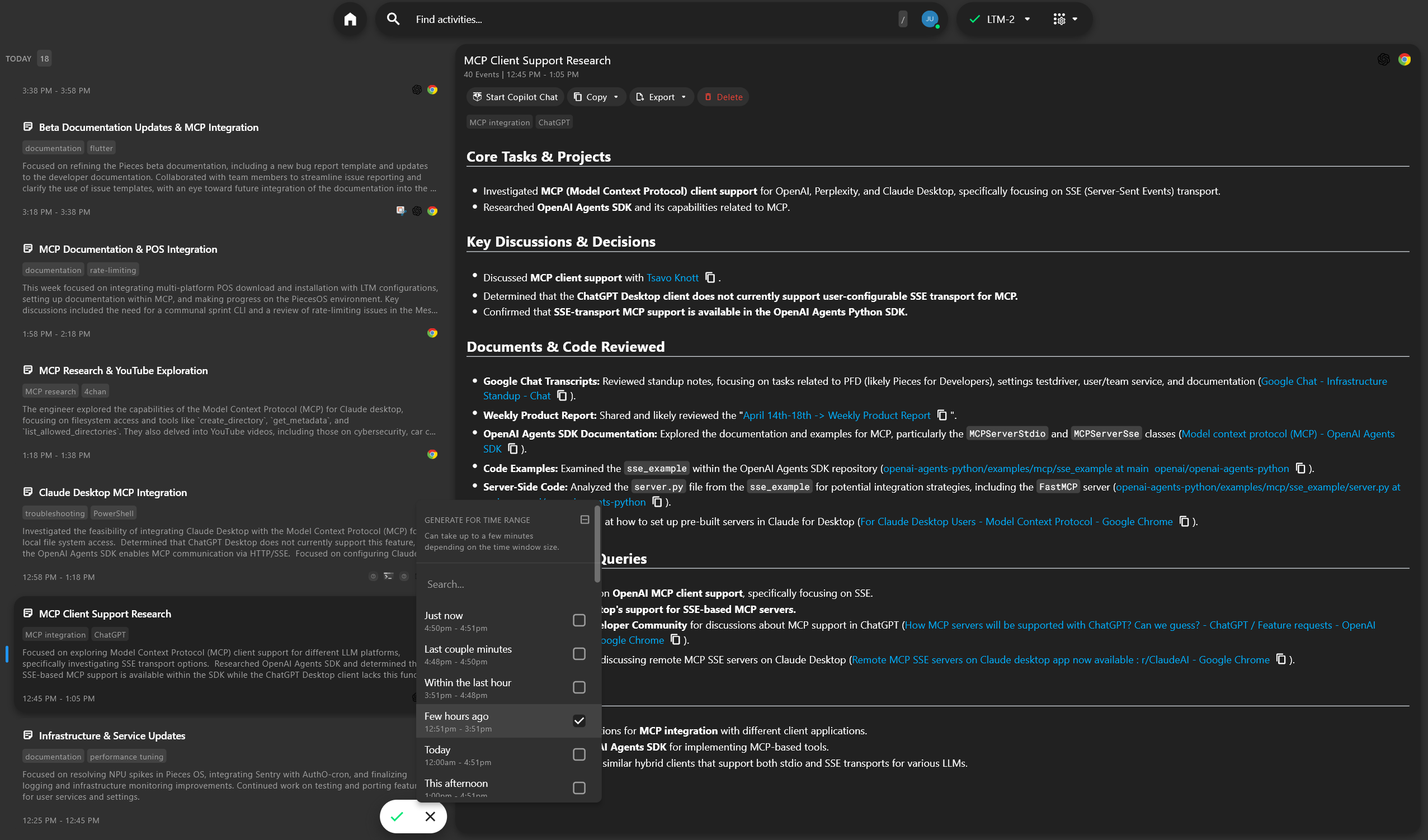The width and height of the screenshot is (1428, 840).
Task: Click the ChatGPT tag in summary header
Action: 554,122
